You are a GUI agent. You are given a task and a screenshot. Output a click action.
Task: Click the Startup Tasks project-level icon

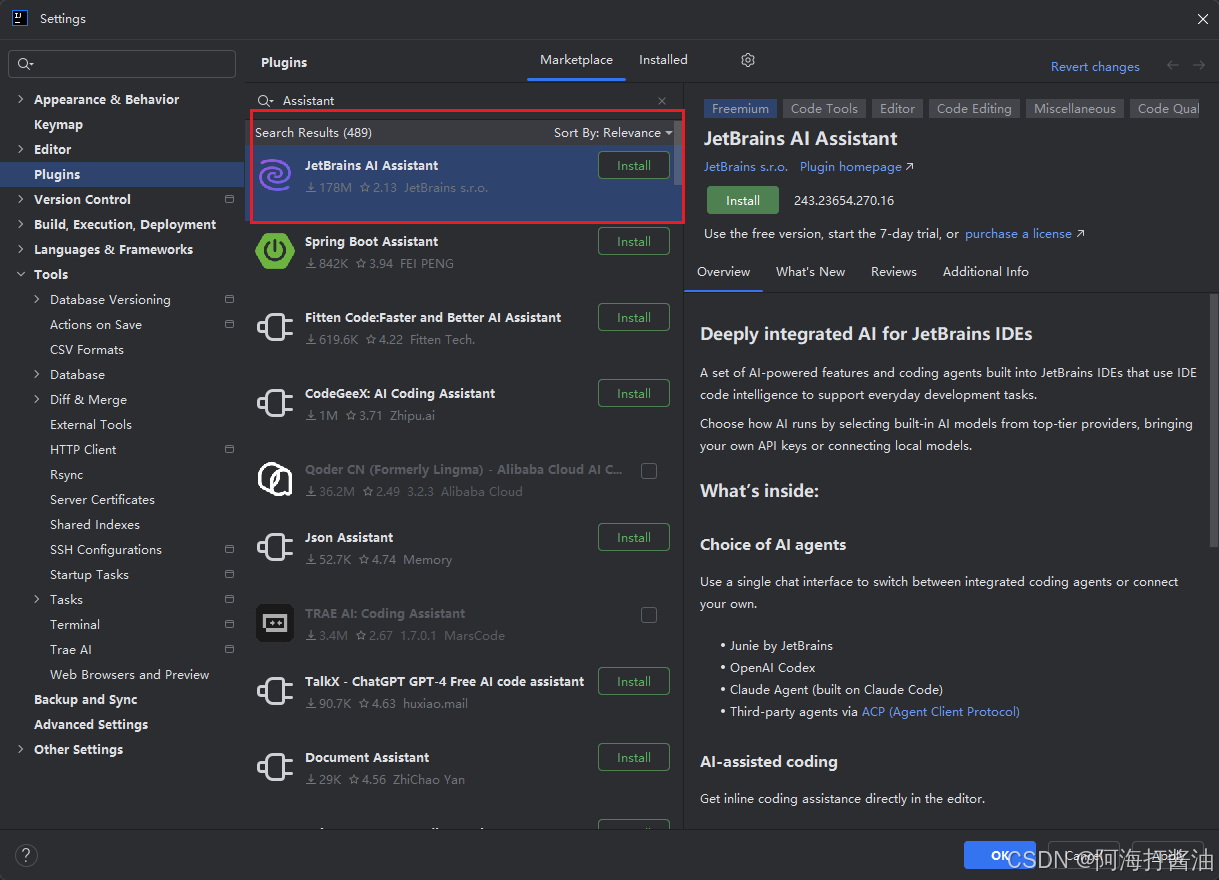click(x=229, y=575)
